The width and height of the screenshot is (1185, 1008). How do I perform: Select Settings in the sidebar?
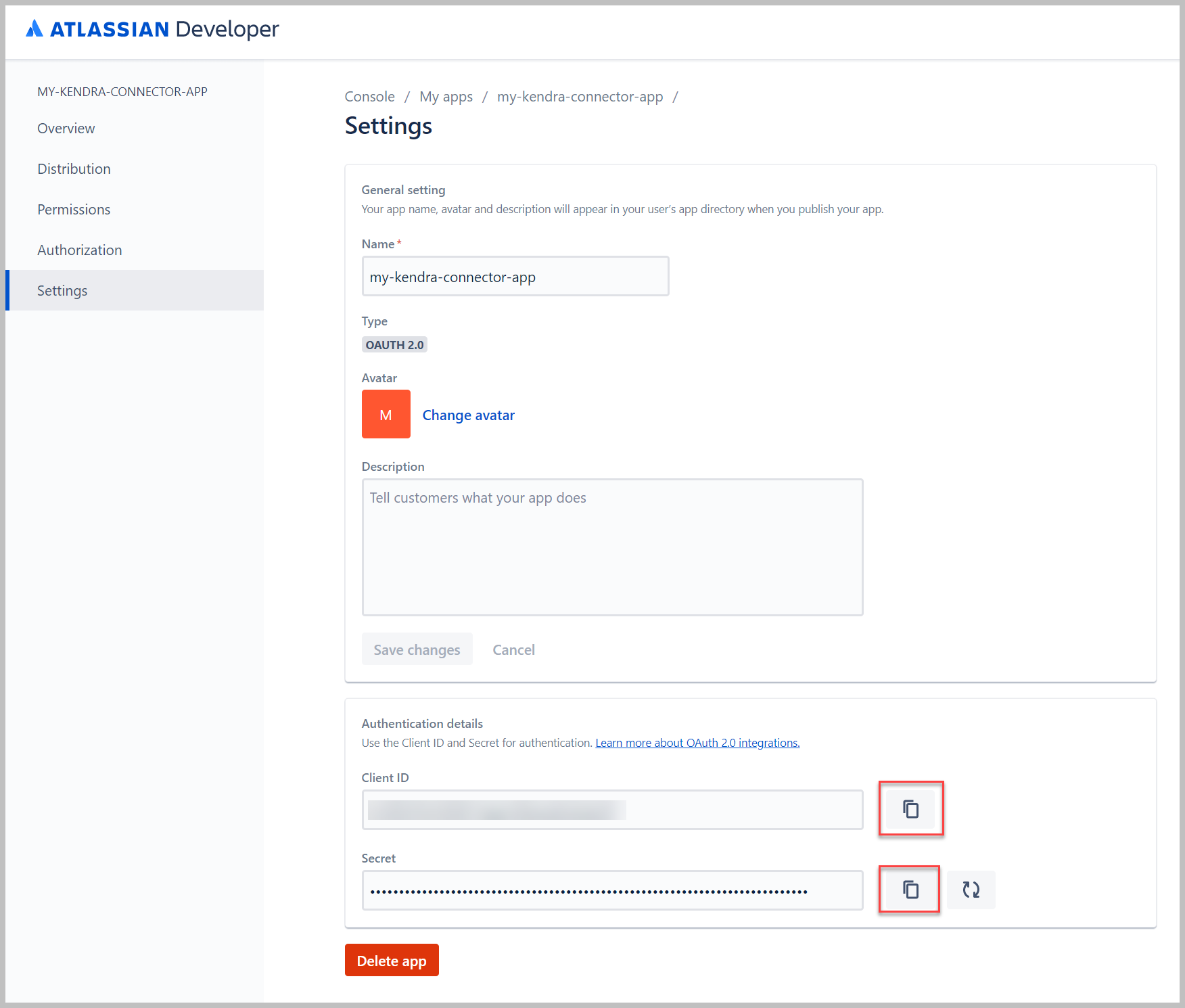pos(62,290)
